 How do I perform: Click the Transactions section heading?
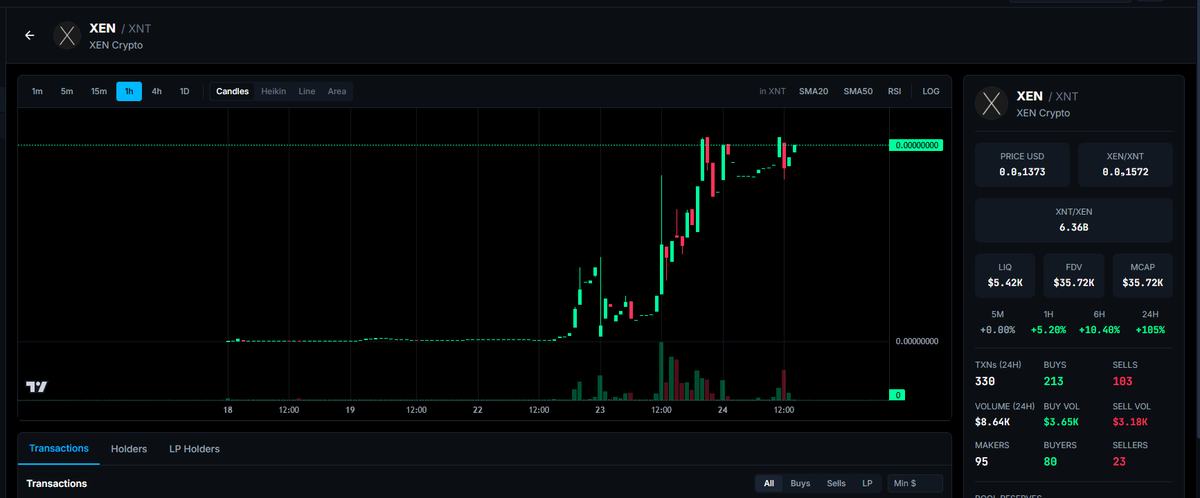click(56, 483)
